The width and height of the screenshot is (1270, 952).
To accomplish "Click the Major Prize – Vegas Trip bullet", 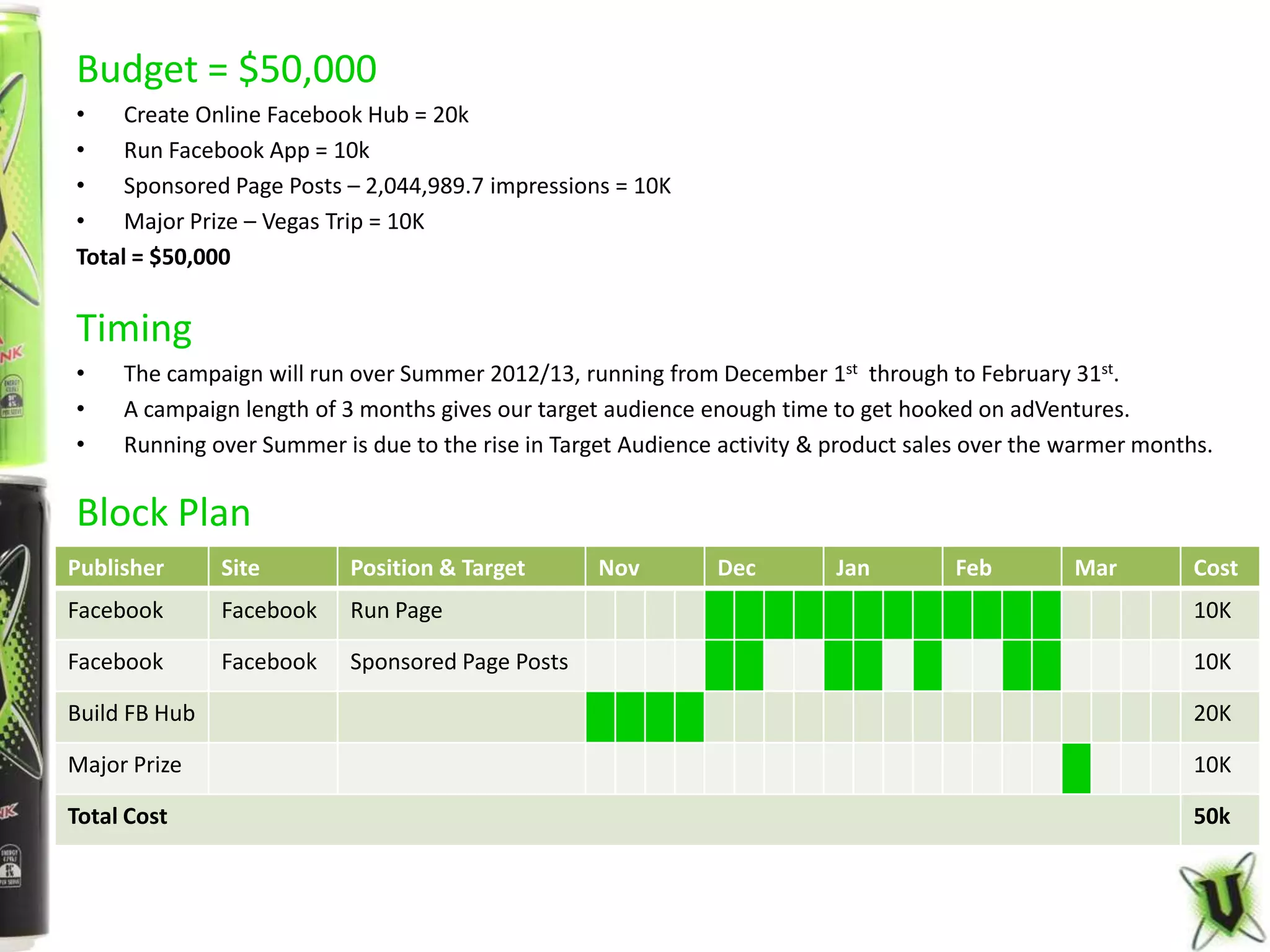I will click(x=274, y=222).
